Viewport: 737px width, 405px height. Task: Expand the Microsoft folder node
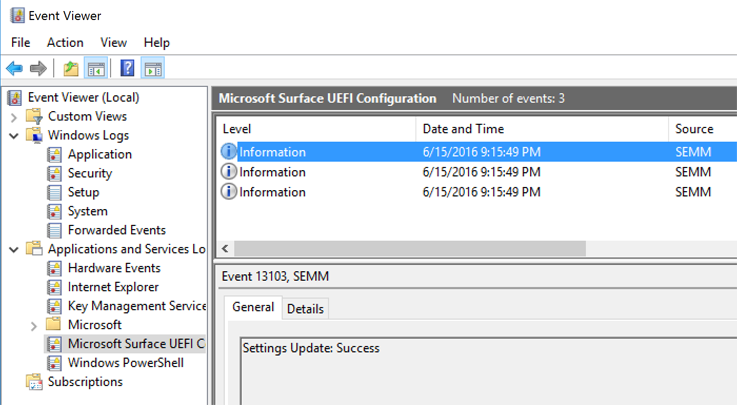coord(34,326)
